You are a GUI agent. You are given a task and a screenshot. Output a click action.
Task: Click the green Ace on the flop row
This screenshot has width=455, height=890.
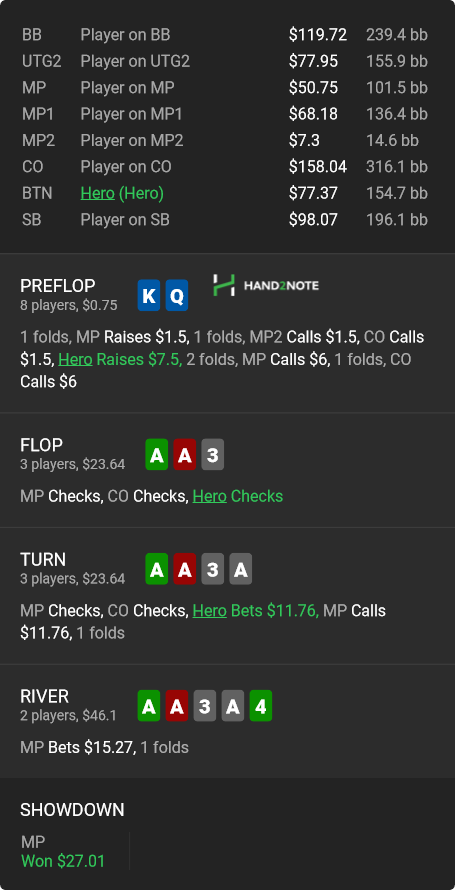(157, 454)
